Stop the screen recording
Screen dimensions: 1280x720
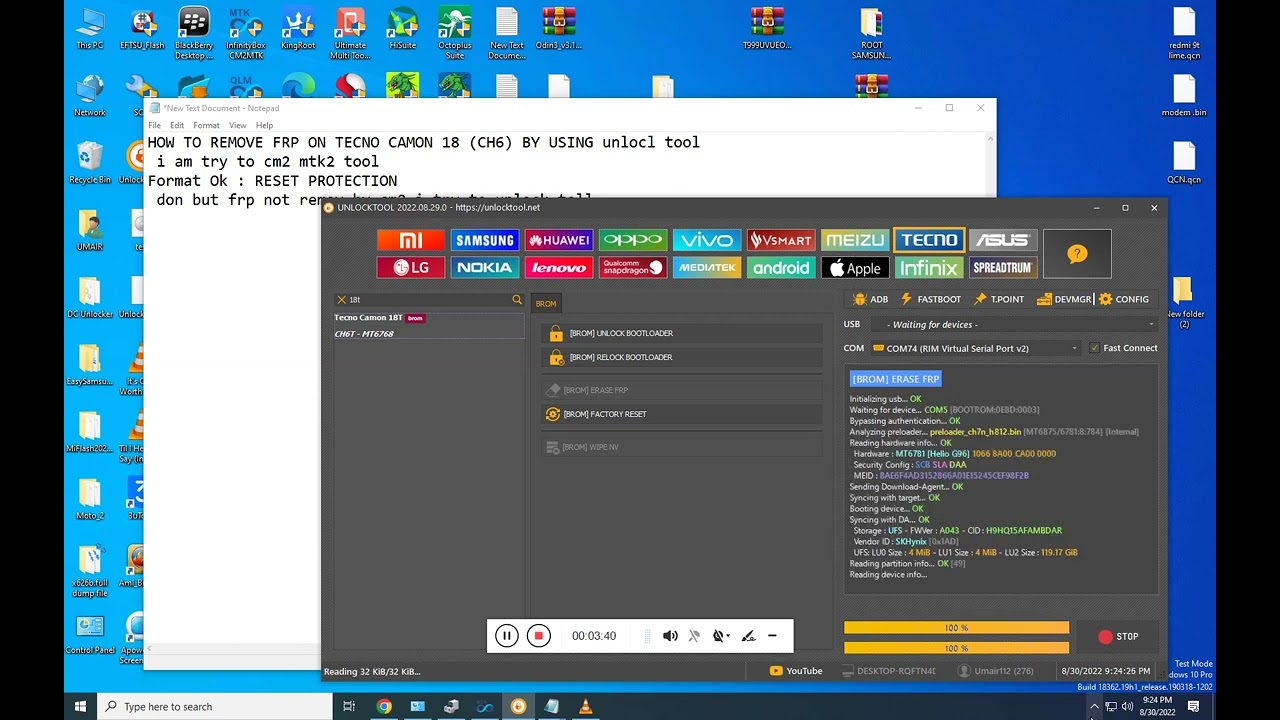[x=539, y=636]
